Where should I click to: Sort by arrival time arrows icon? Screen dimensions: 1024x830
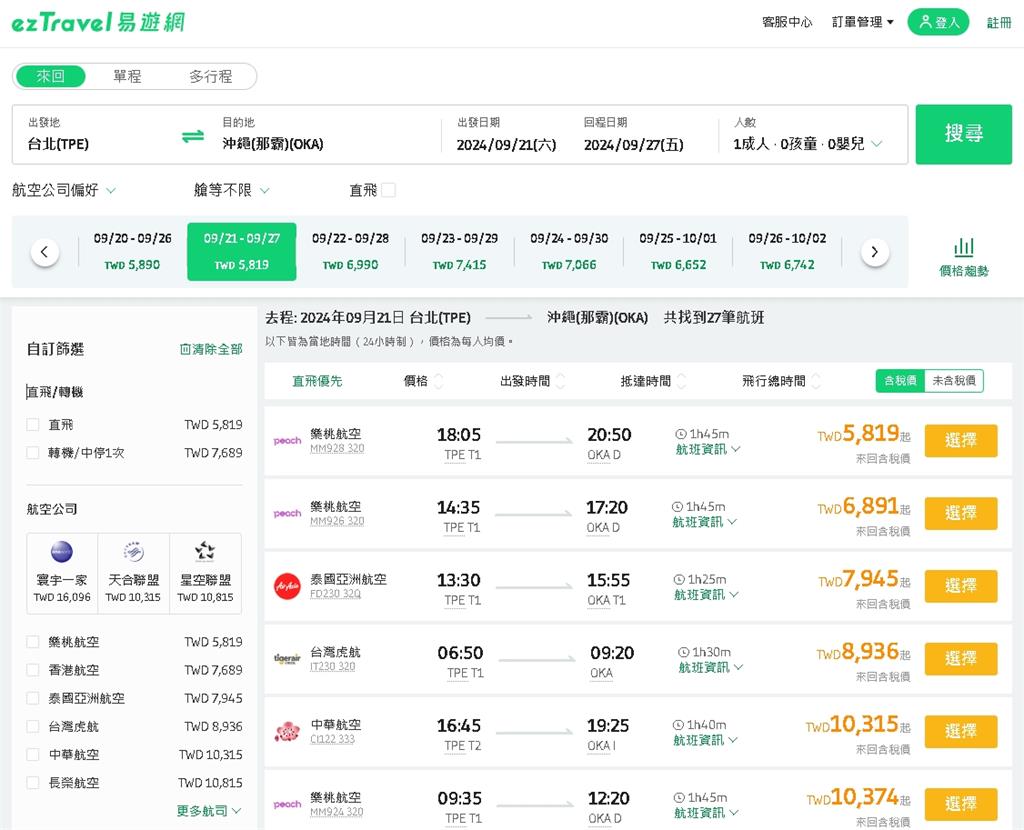[681, 381]
